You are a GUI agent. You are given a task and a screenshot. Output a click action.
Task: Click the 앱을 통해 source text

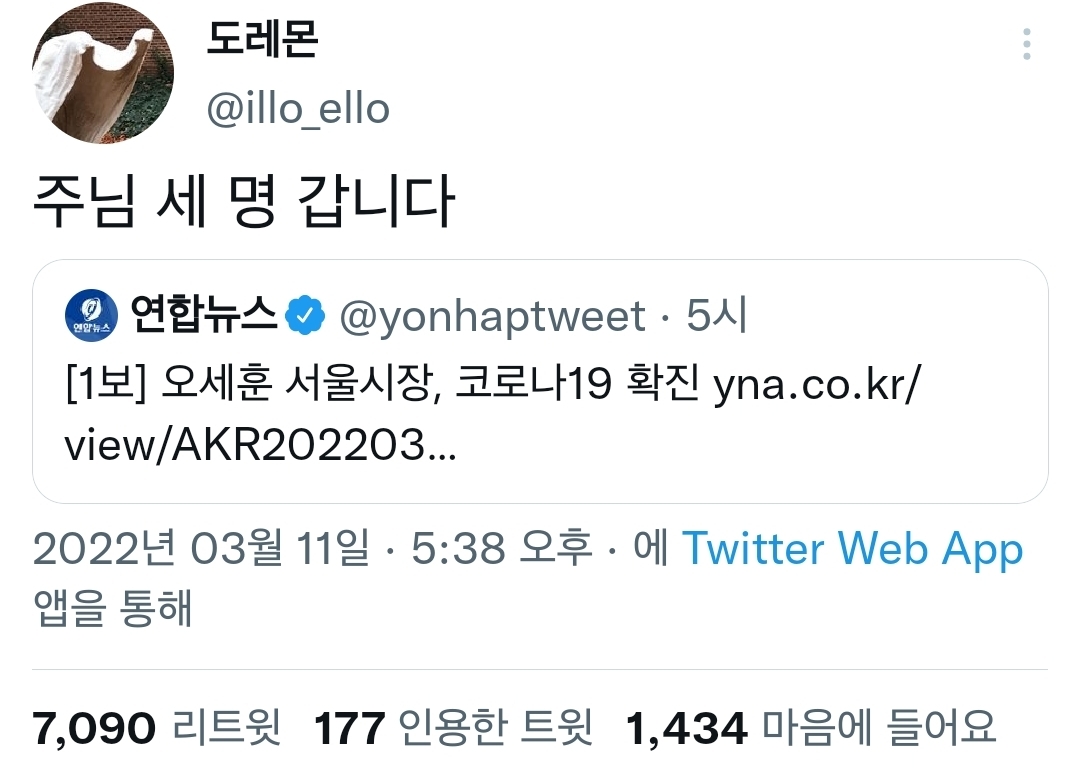pyautogui.click(x=112, y=608)
